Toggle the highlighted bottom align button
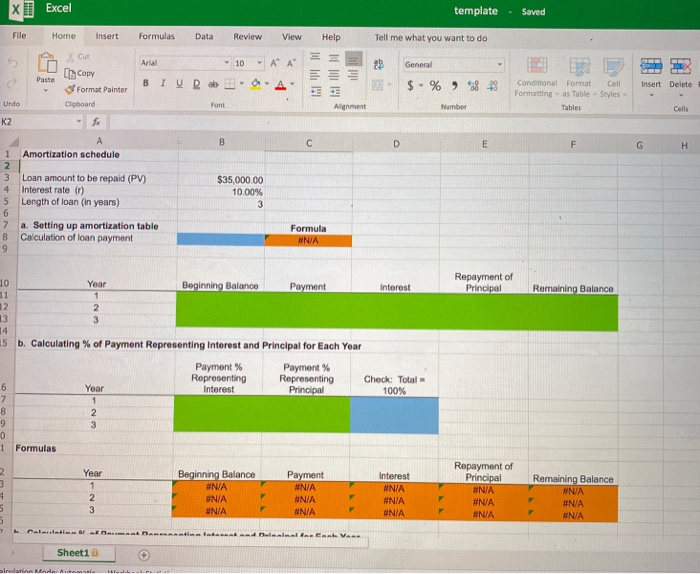 (353, 58)
